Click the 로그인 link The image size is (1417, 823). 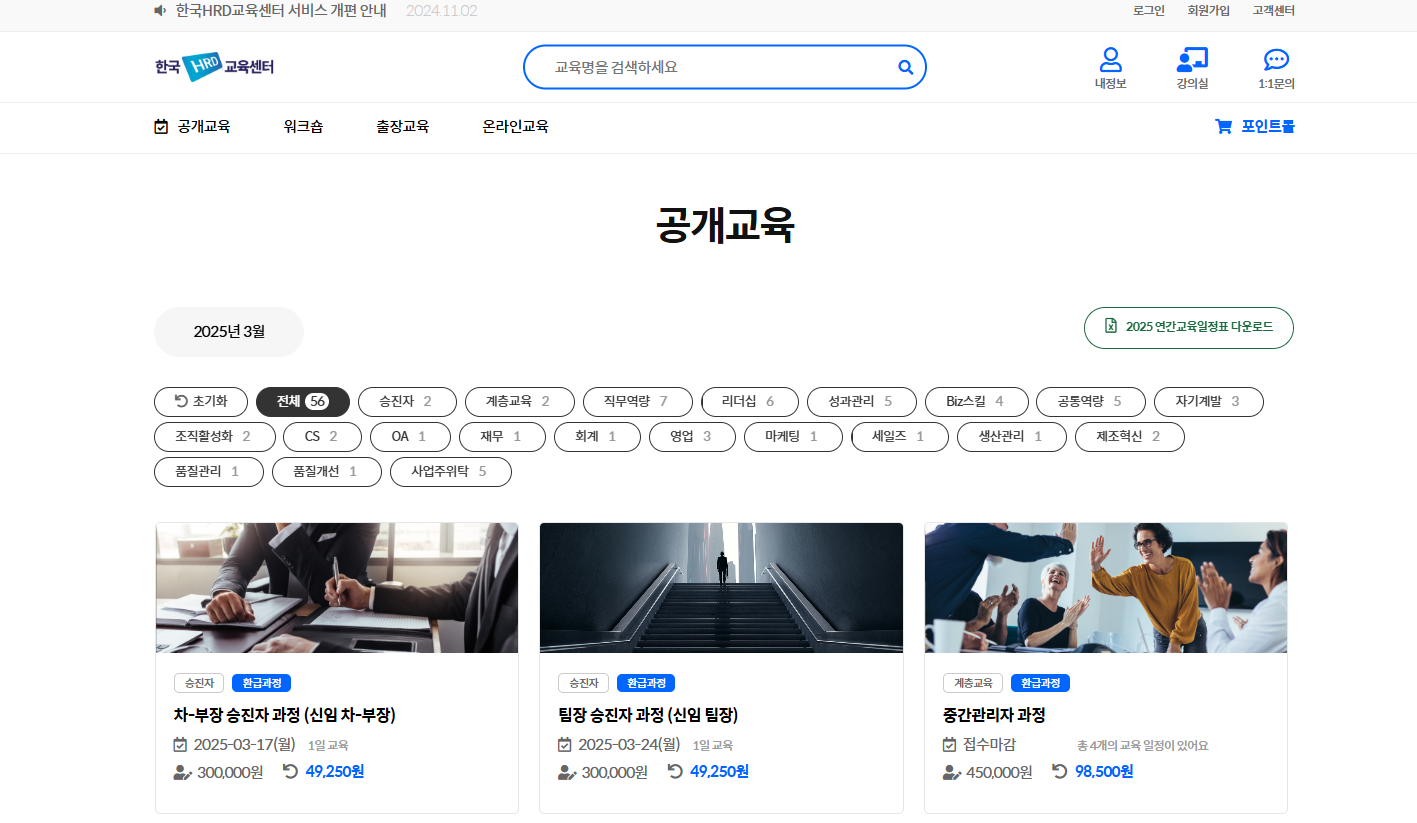pyautogui.click(x=1148, y=11)
